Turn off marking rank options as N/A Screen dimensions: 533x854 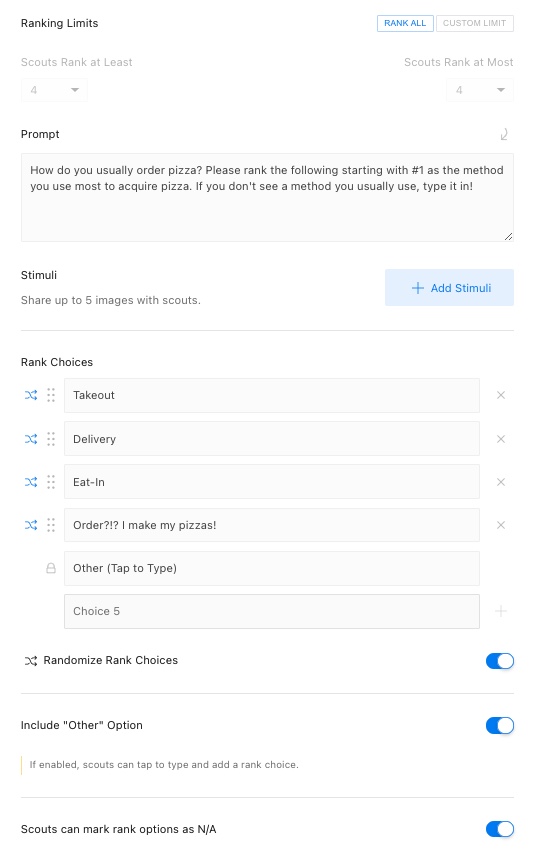pos(500,829)
